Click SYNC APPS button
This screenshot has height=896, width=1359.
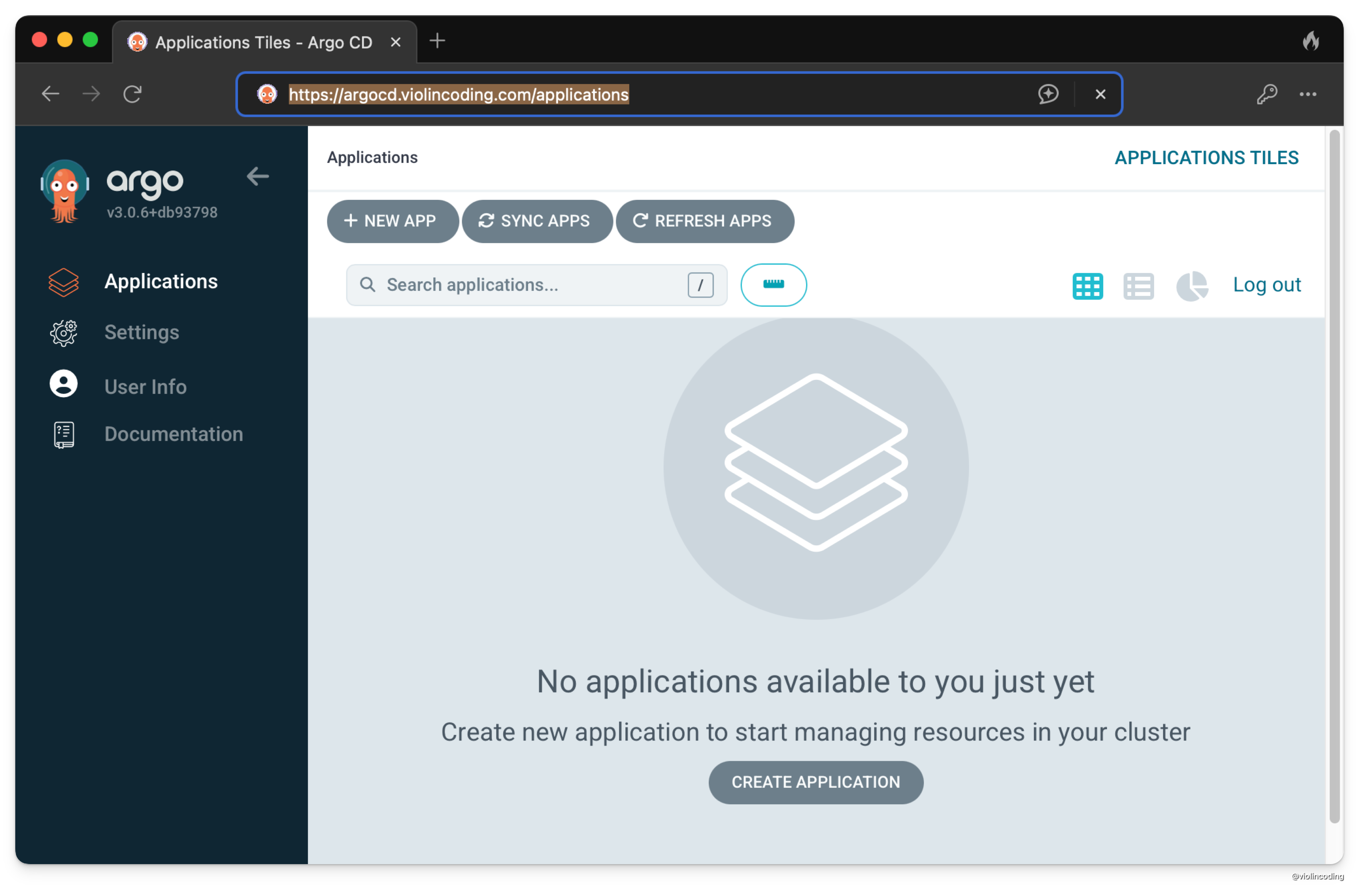coord(536,221)
